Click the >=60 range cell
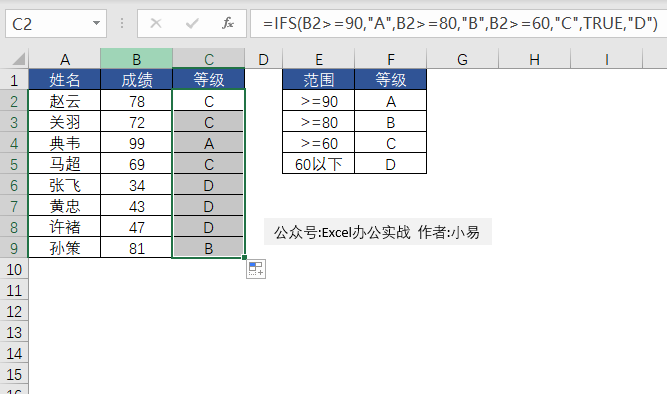The width and height of the screenshot is (667, 394). tap(319, 143)
